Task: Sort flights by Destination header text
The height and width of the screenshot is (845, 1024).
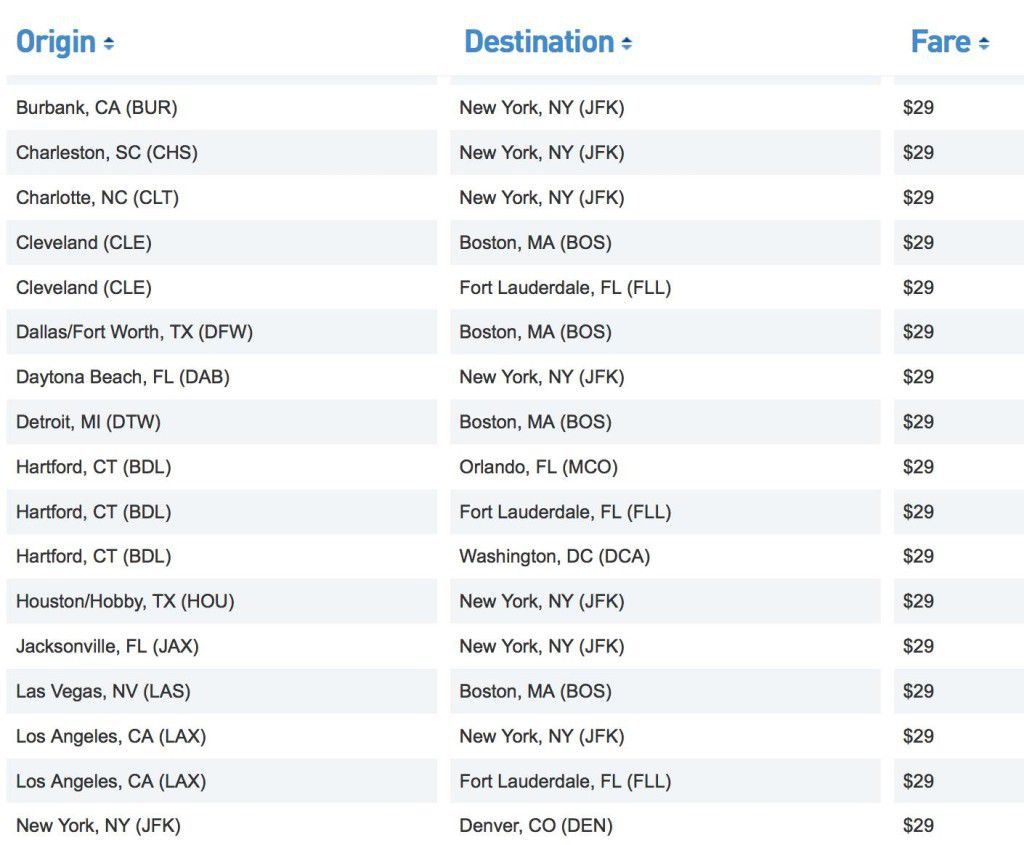Action: (x=539, y=42)
